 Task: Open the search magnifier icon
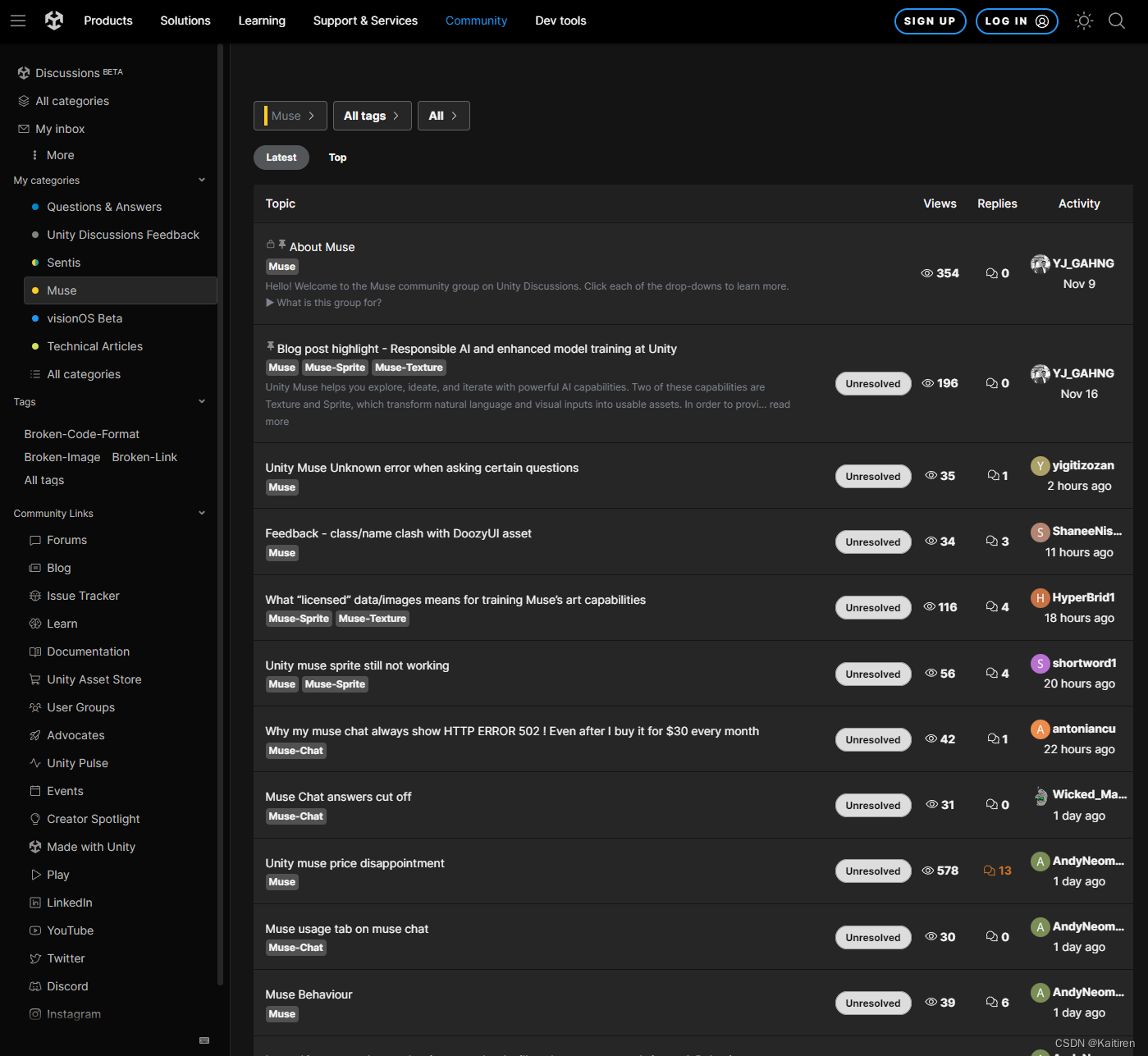click(x=1117, y=21)
